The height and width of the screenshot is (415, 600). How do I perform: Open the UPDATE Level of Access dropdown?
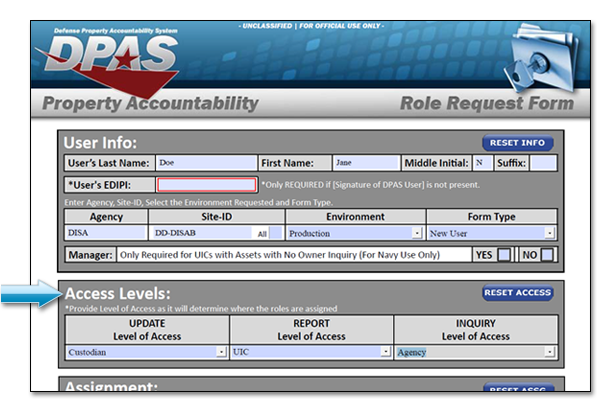pos(147,352)
